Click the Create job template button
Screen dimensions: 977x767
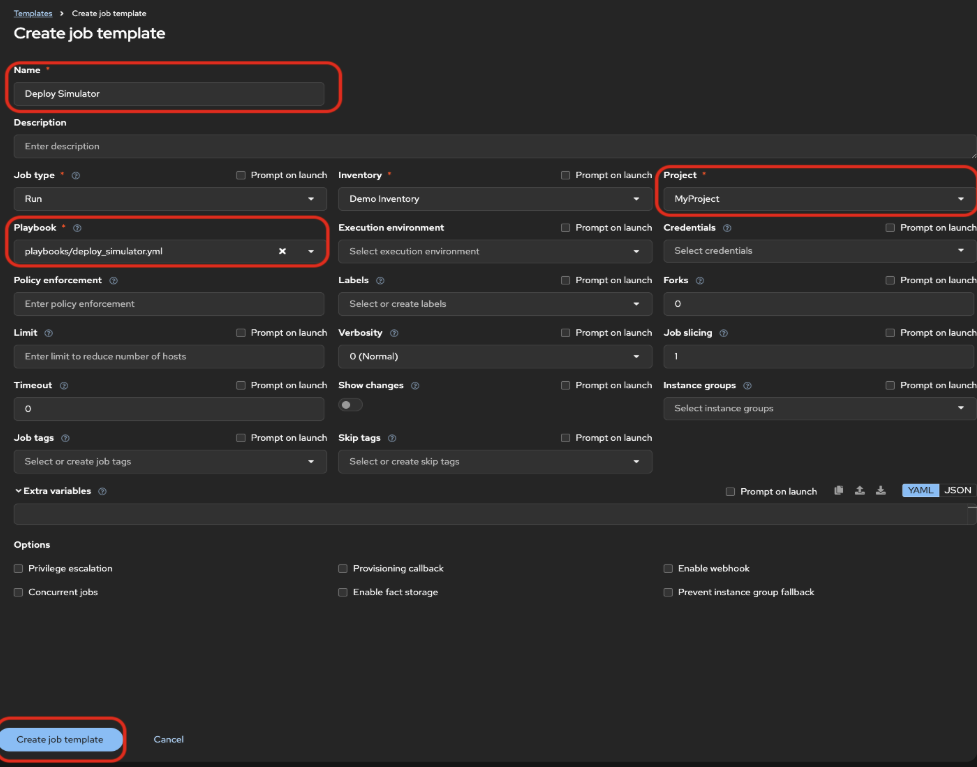60,739
